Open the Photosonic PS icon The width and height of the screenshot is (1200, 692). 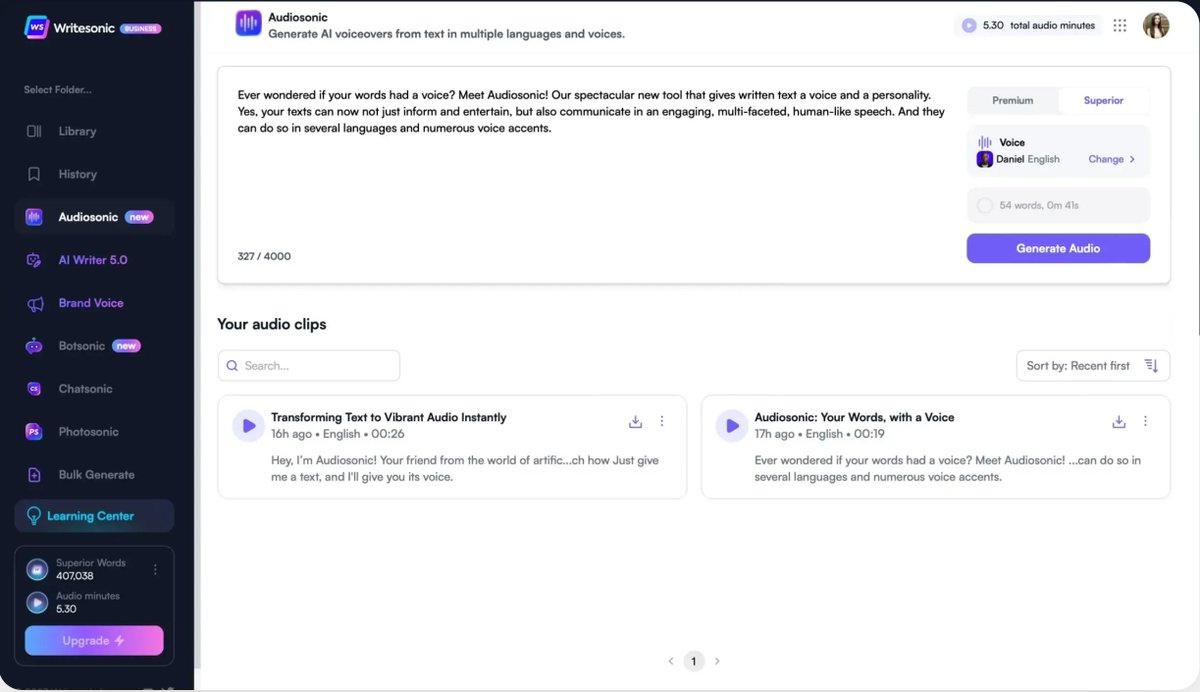(34, 432)
